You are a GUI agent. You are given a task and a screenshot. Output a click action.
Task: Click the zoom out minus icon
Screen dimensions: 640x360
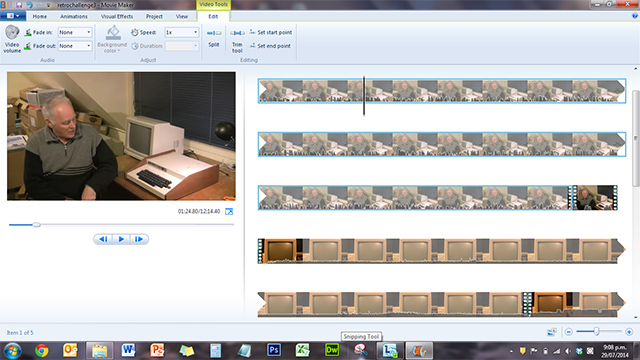click(569, 332)
